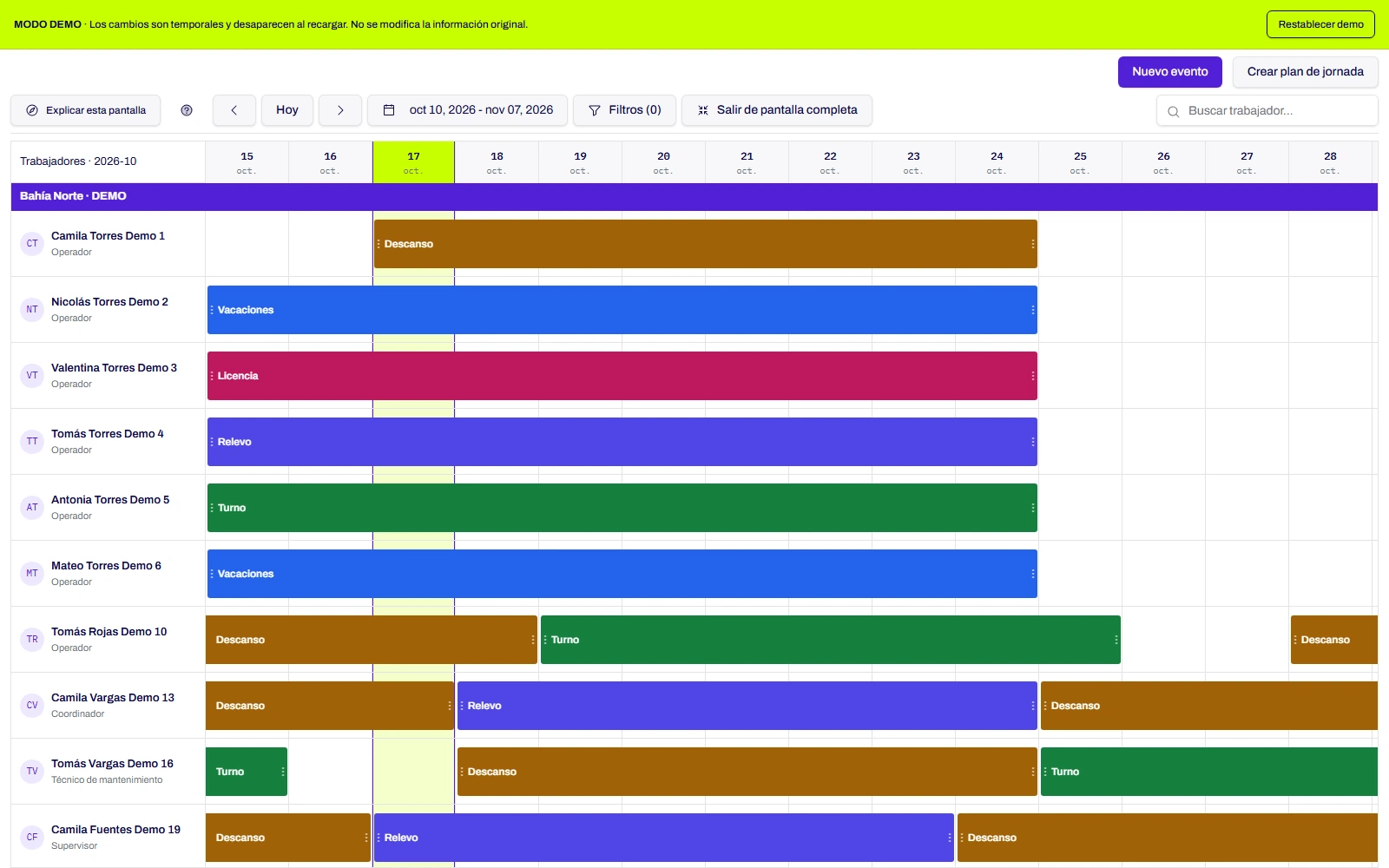
Task: Click the help question mark icon
Action: [187, 110]
